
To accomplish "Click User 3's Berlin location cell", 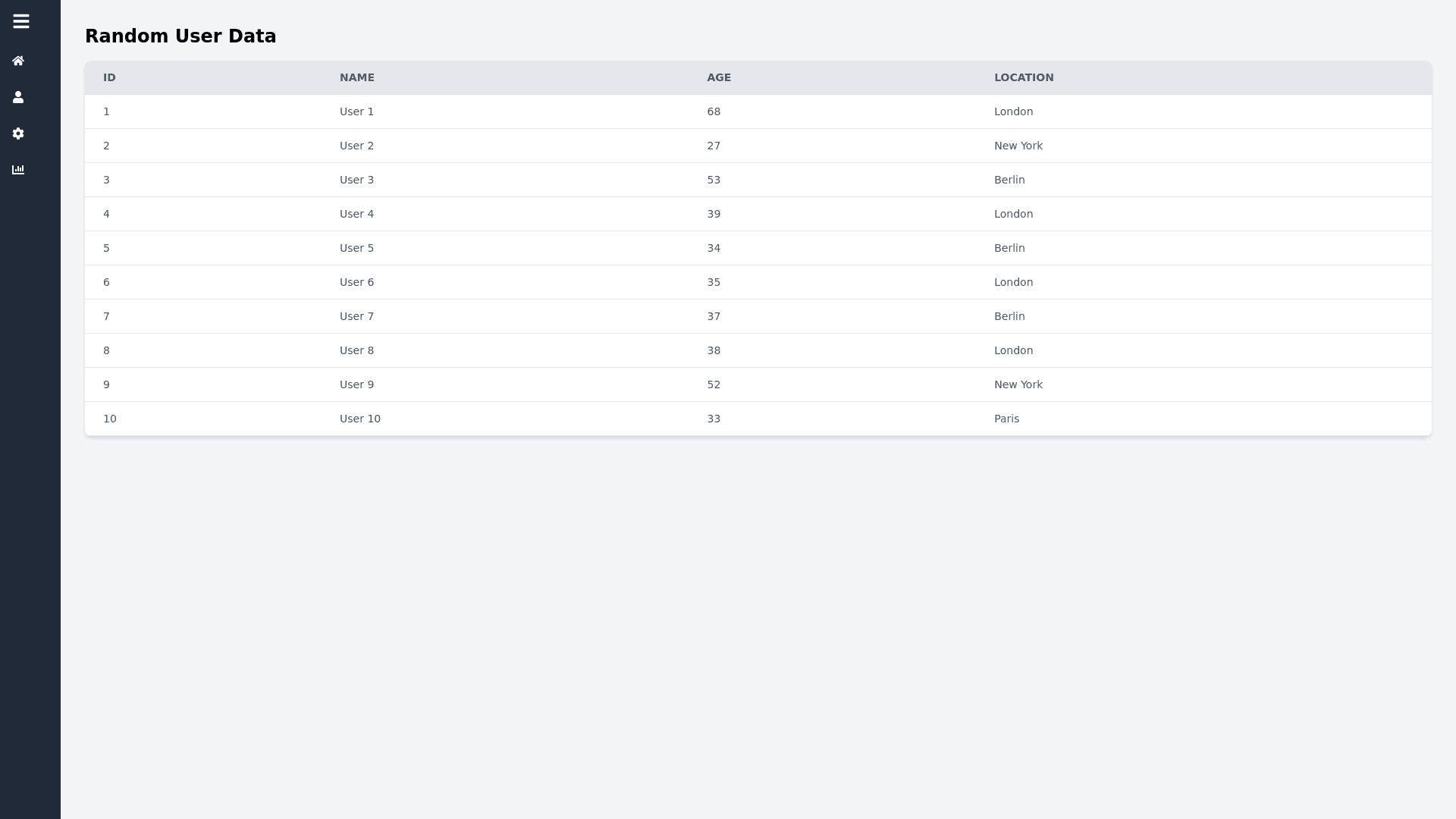I will (x=1009, y=180).
